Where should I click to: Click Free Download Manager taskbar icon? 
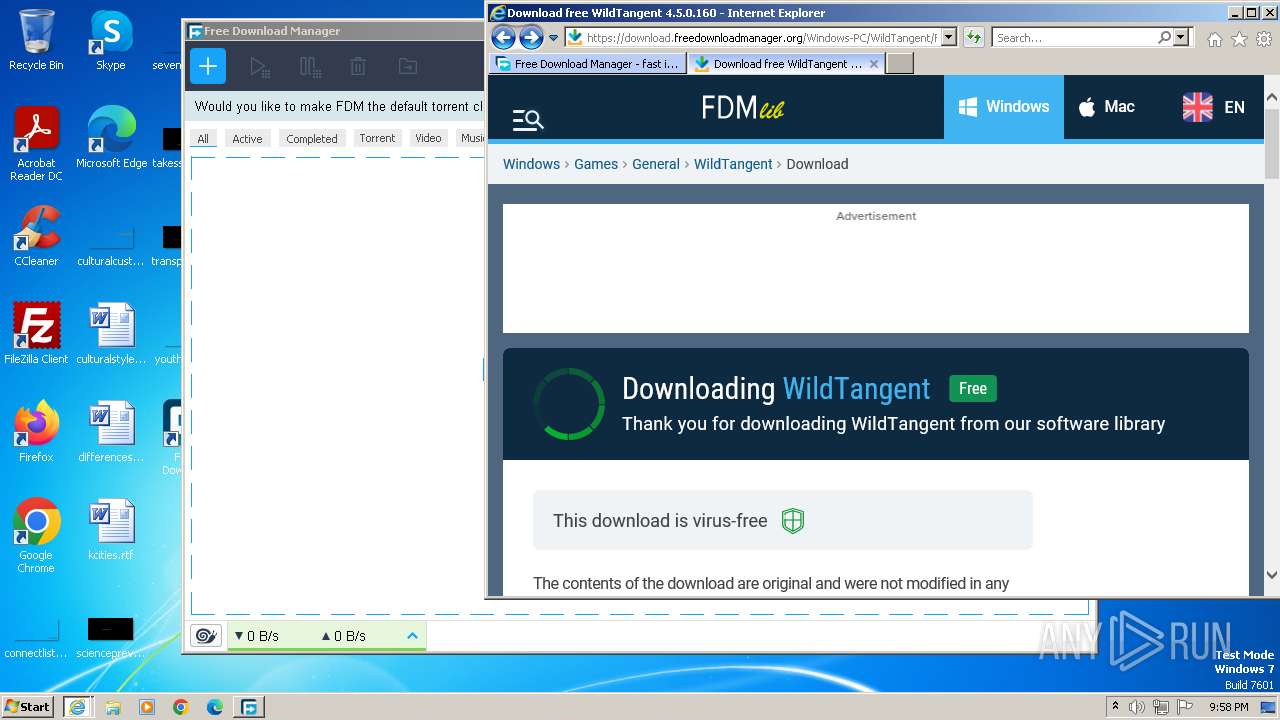click(x=249, y=706)
